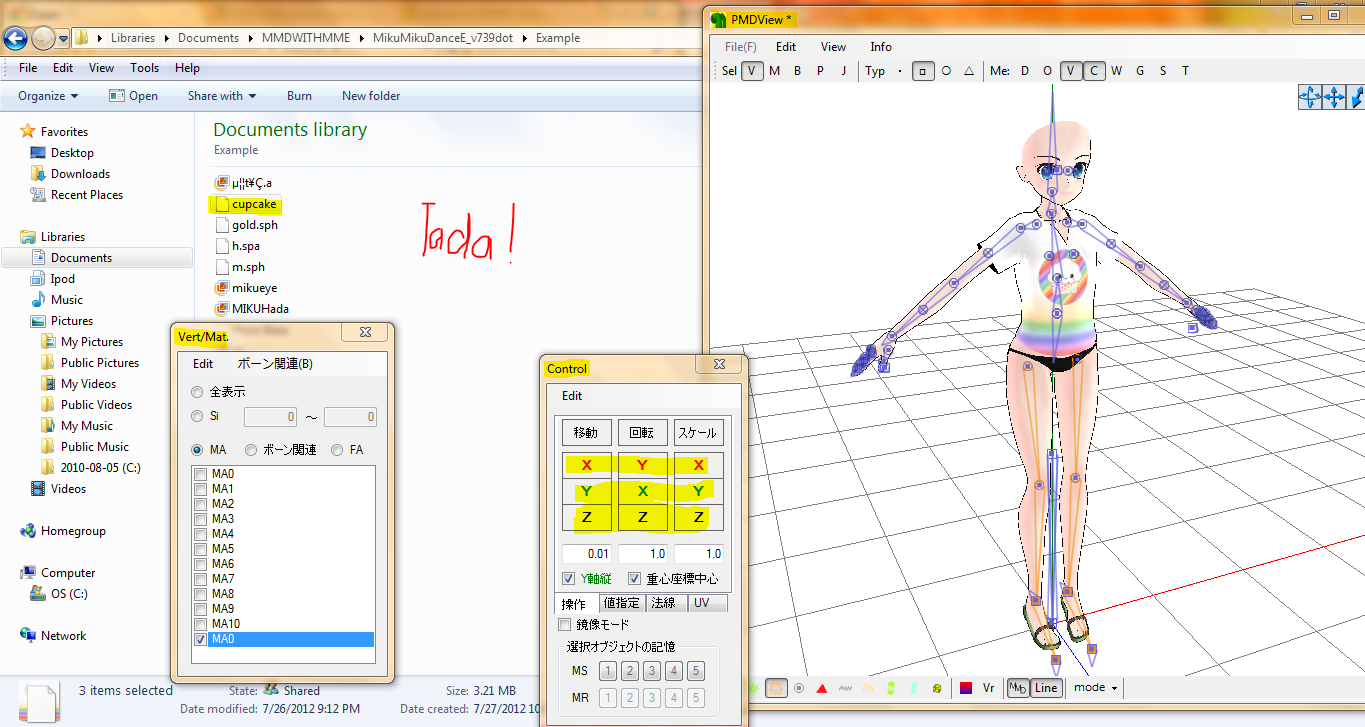Viewport: 1365px width, 727px height.
Task: Switch to the 値指定 tab
Action: click(622, 603)
